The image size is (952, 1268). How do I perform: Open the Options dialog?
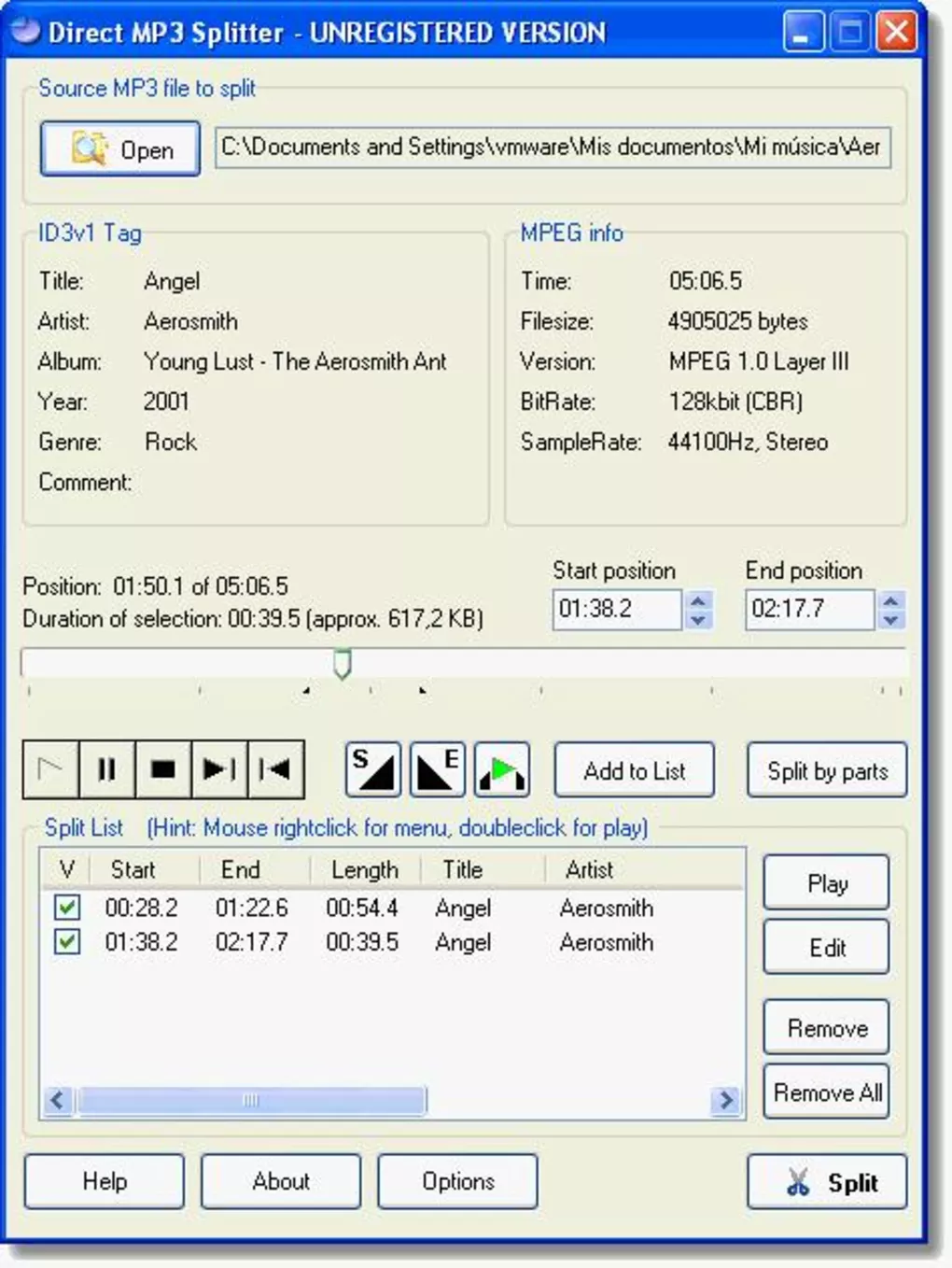click(457, 1181)
